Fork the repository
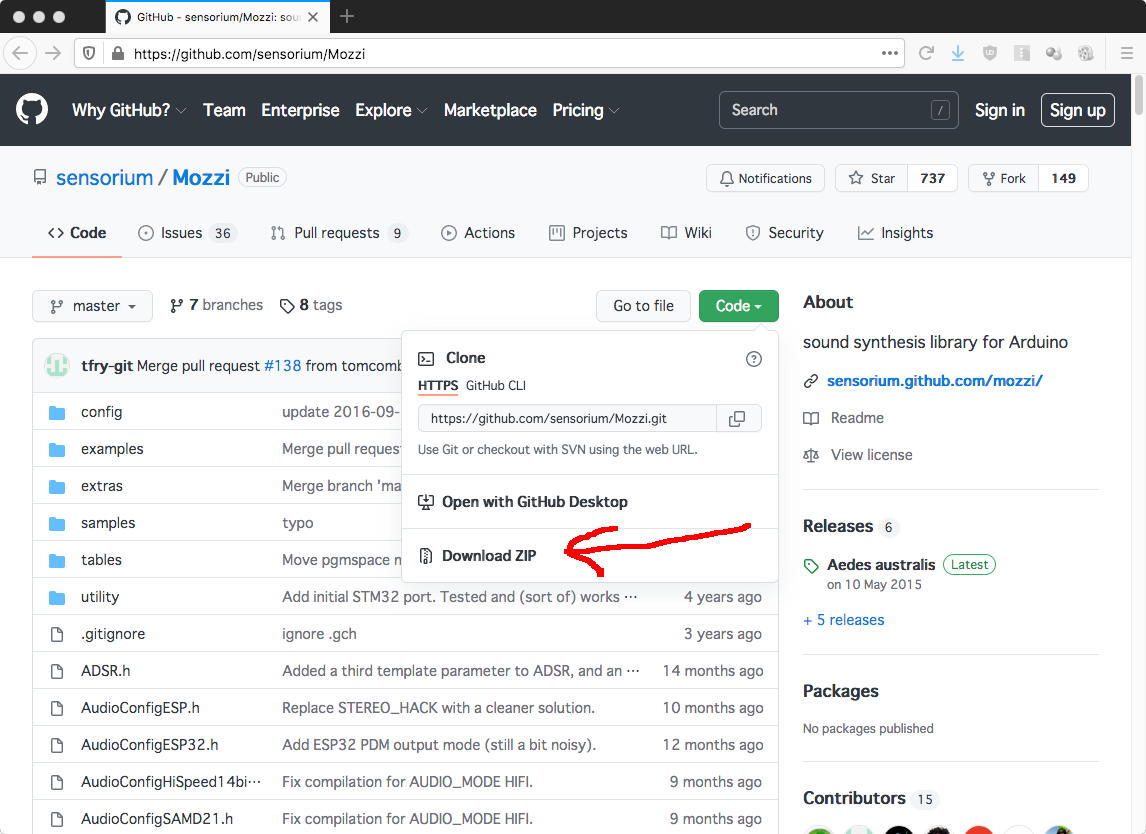The width and height of the screenshot is (1146, 834). pyautogui.click(x=1003, y=178)
